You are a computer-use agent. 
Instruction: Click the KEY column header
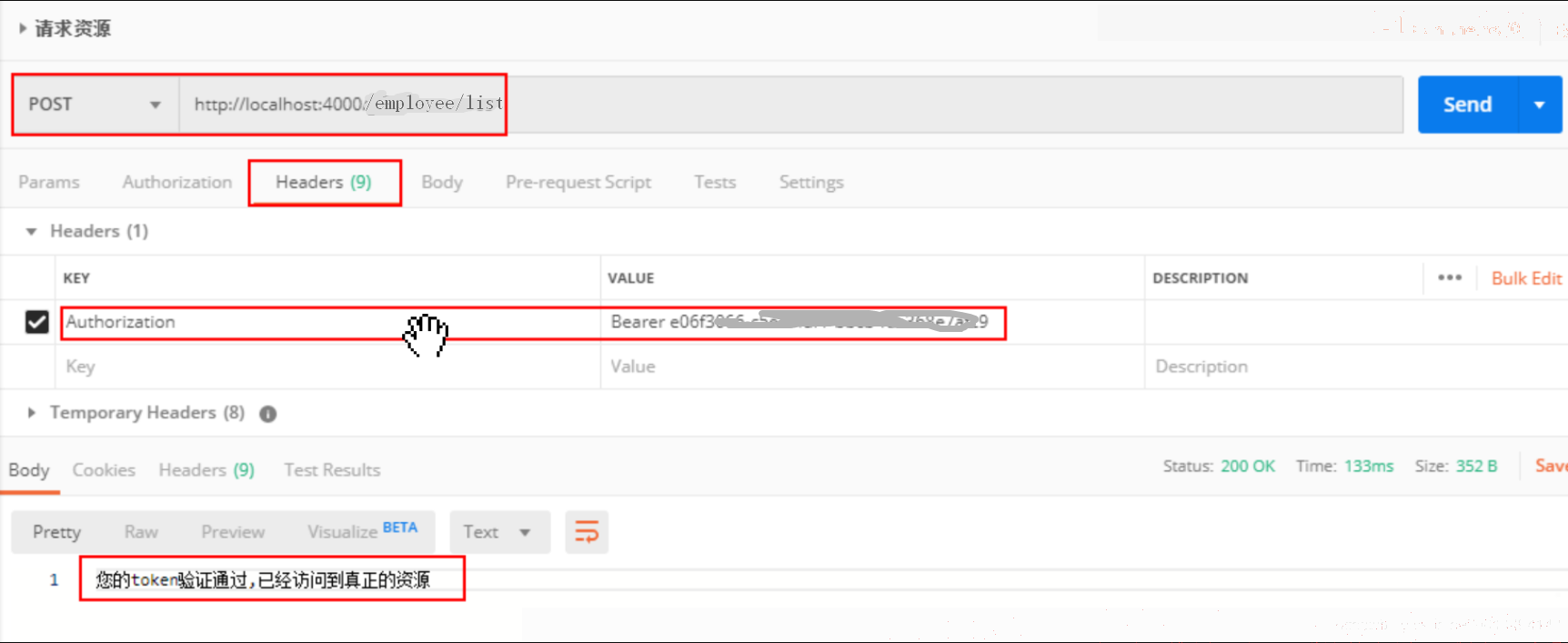pyautogui.click(x=76, y=278)
